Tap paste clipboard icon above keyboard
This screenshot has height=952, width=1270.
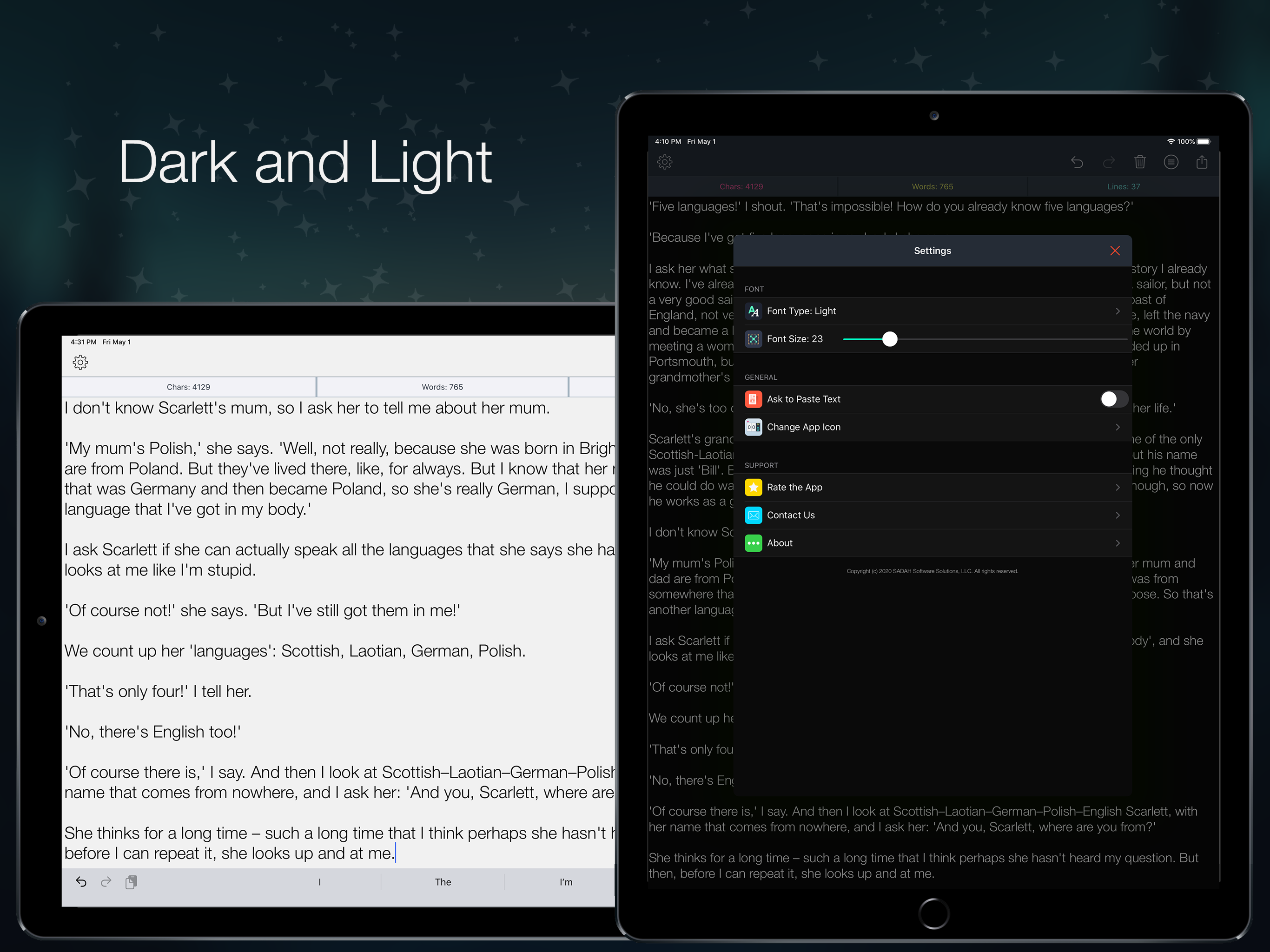pyautogui.click(x=131, y=882)
